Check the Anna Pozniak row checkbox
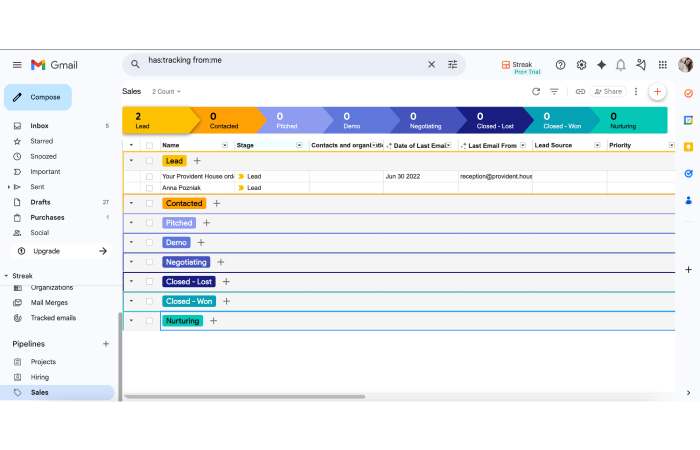This screenshot has height=450, width=700. (x=149, y=188)
